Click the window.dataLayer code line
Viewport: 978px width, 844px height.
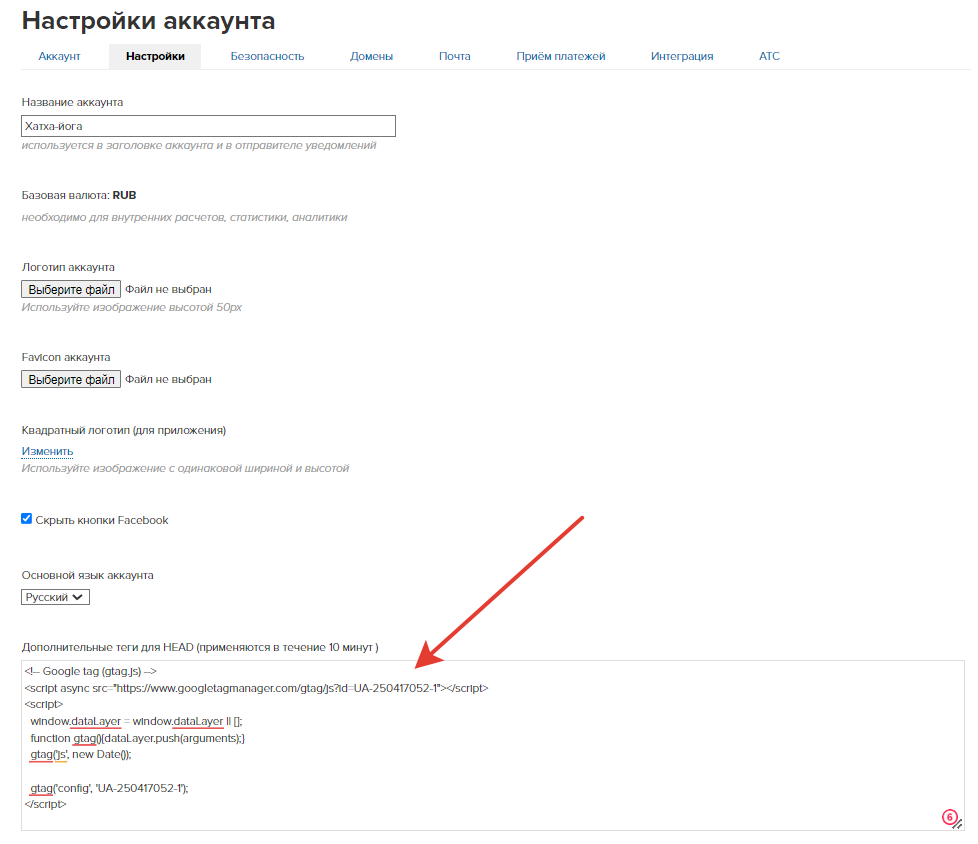[137, 721]
